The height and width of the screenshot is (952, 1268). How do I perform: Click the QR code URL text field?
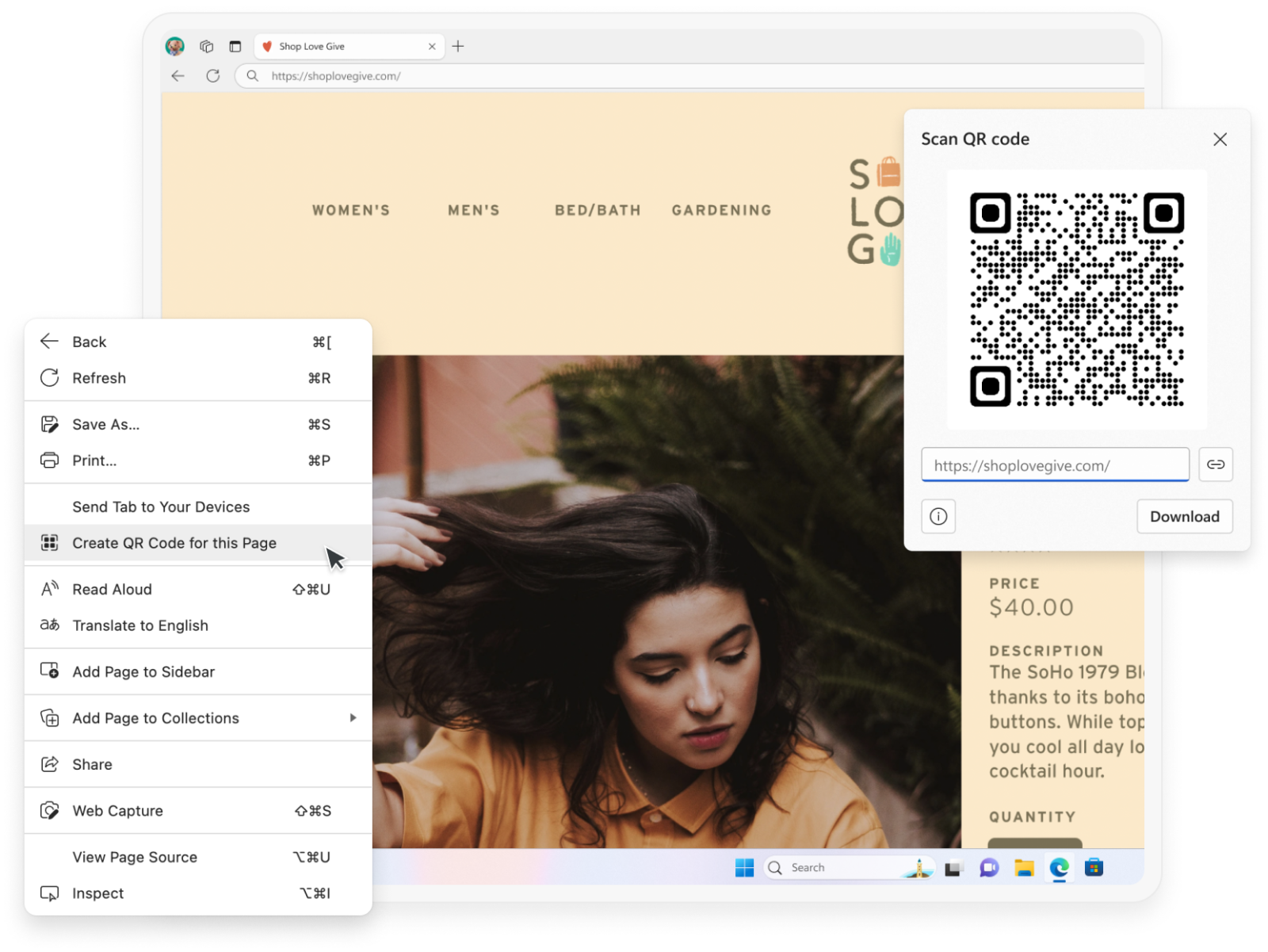click(1055, 465)
